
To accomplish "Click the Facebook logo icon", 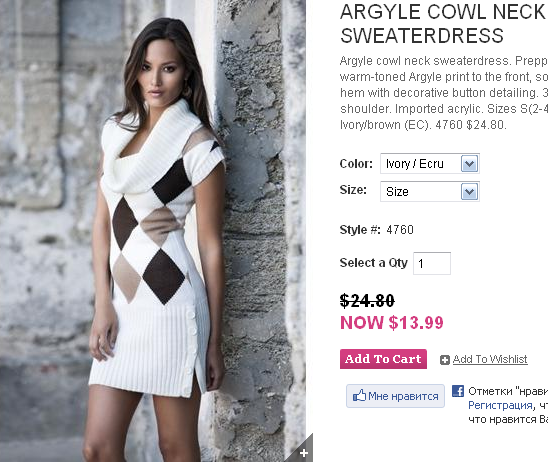I will [x=458, y=391].
